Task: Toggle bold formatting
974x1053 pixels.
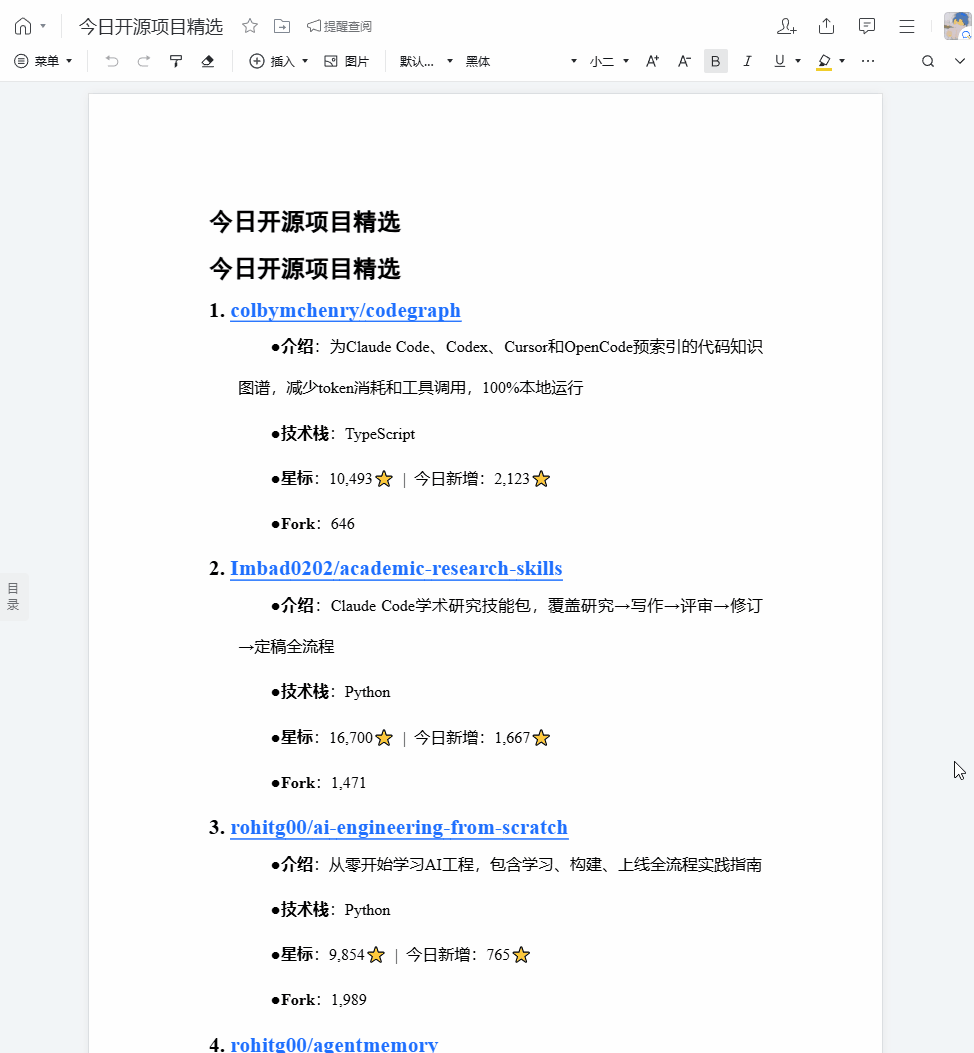Action: pyautogui.click(x=715, y=61)
